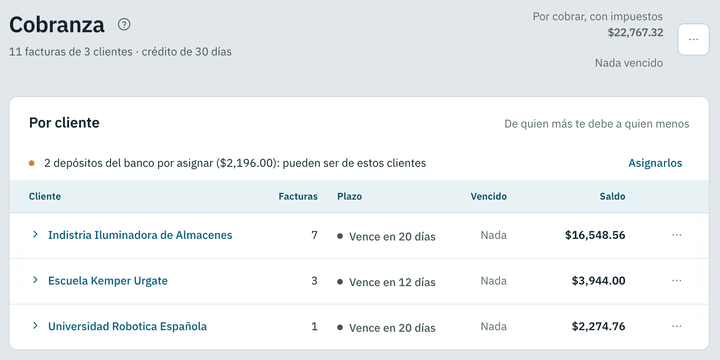Click invoice count 3 for Escuela Kemper Urgate
720x360 pixels.
tap(314, 281)
